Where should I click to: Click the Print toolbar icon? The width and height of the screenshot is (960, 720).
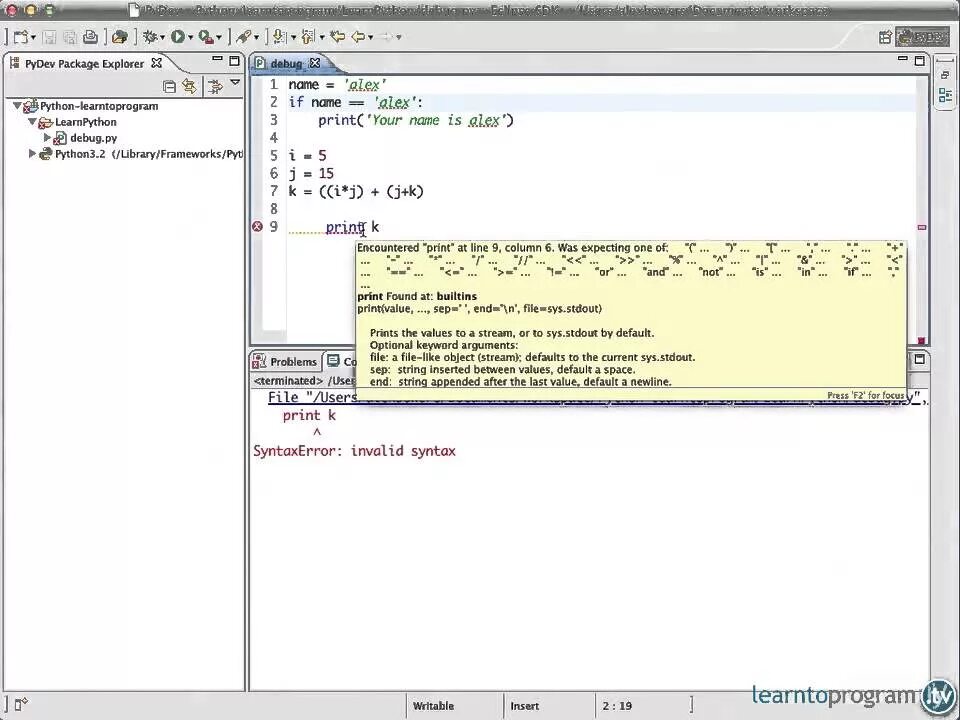click(x=91, y=37)
